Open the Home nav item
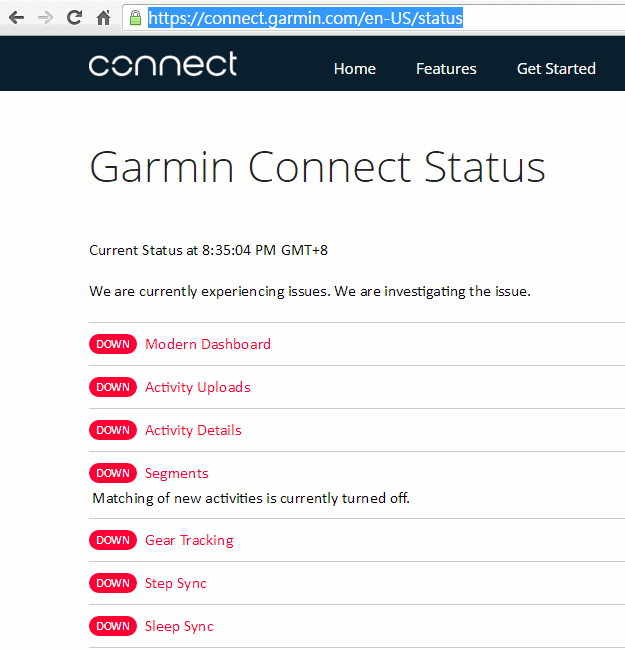The image size is (625, 650). pyautogui.click(x=355, y=69)
